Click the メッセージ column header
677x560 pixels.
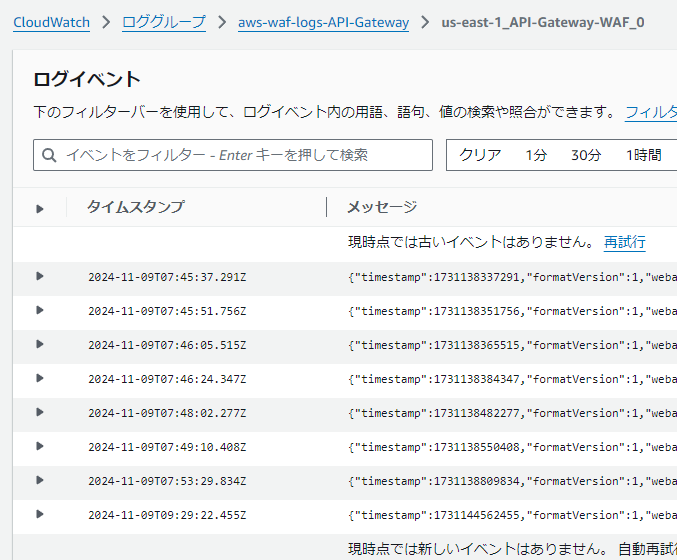pyautogui.click(x=382, y=207)
